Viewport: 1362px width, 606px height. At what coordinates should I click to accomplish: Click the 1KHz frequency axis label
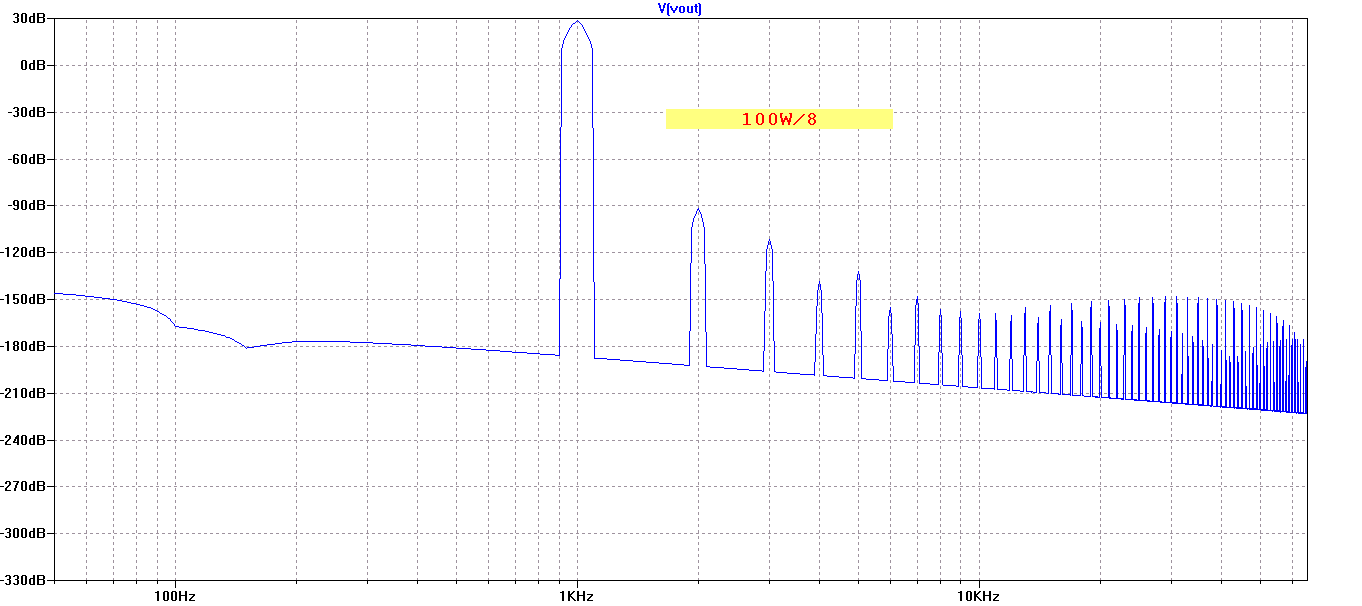point(577,596)
